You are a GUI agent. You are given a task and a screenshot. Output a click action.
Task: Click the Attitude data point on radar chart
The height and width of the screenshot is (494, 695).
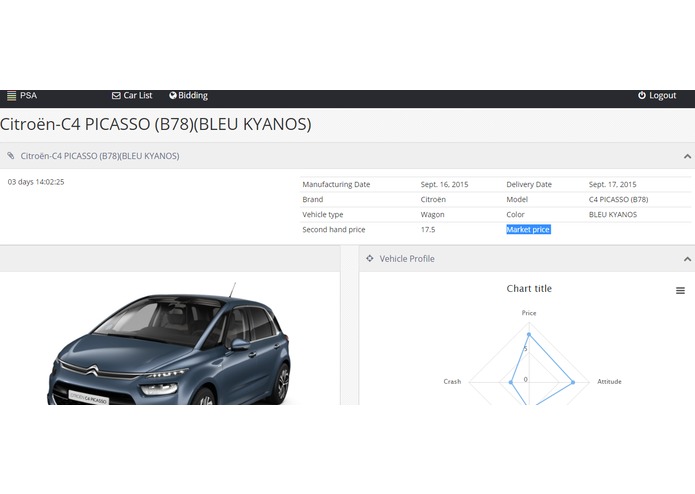[x=573, y=382]
